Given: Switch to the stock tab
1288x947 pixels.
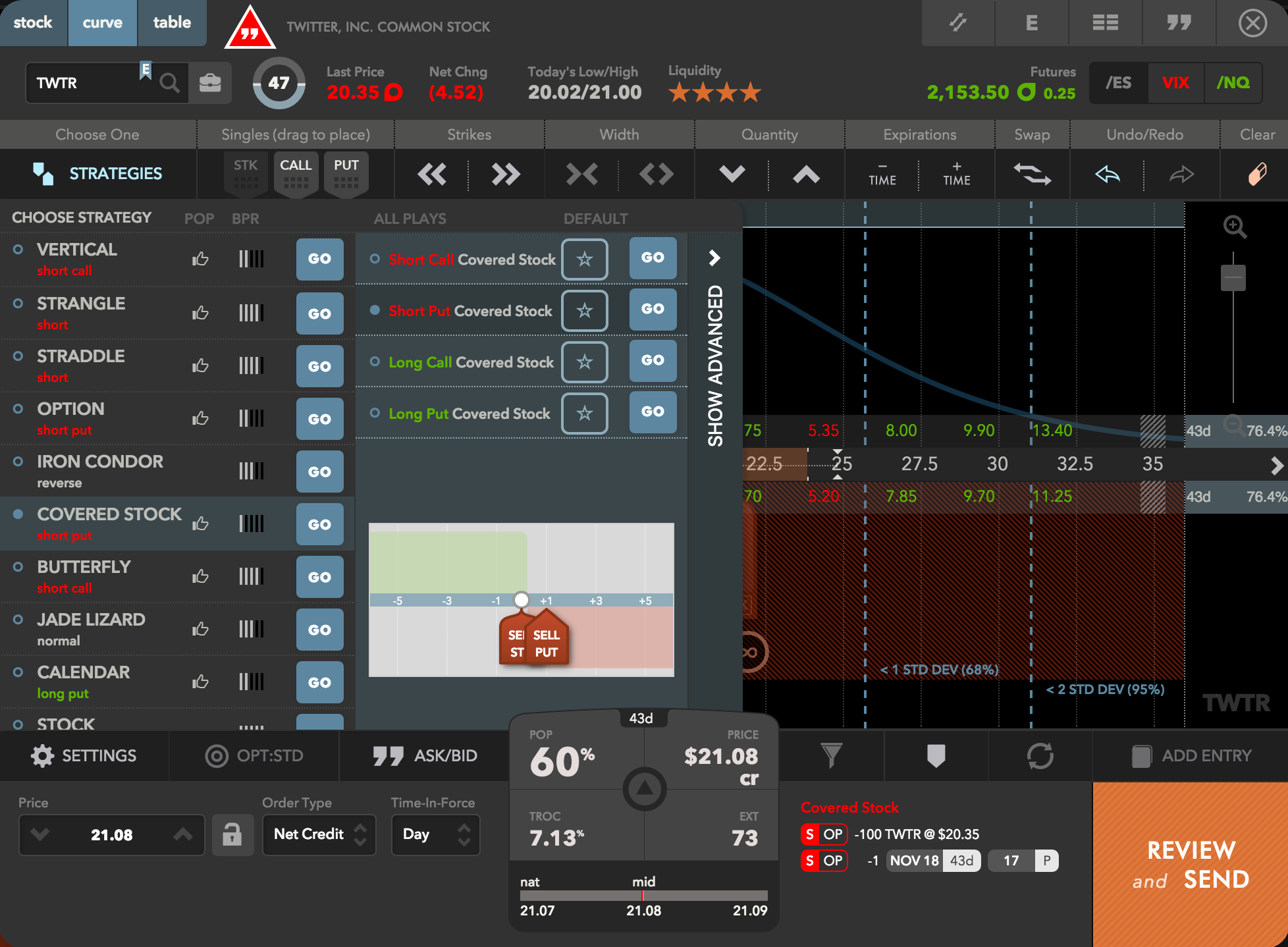Looking at the screenshot, I should click(33, 22).
